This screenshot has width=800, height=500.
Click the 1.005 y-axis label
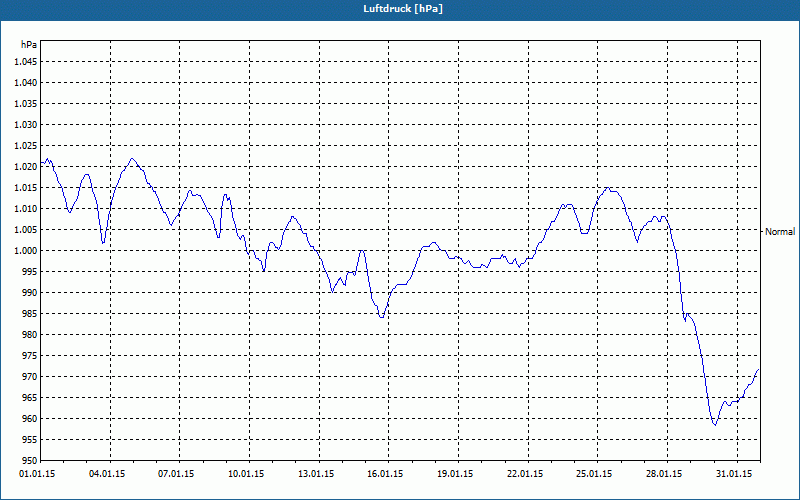(26, 230)
